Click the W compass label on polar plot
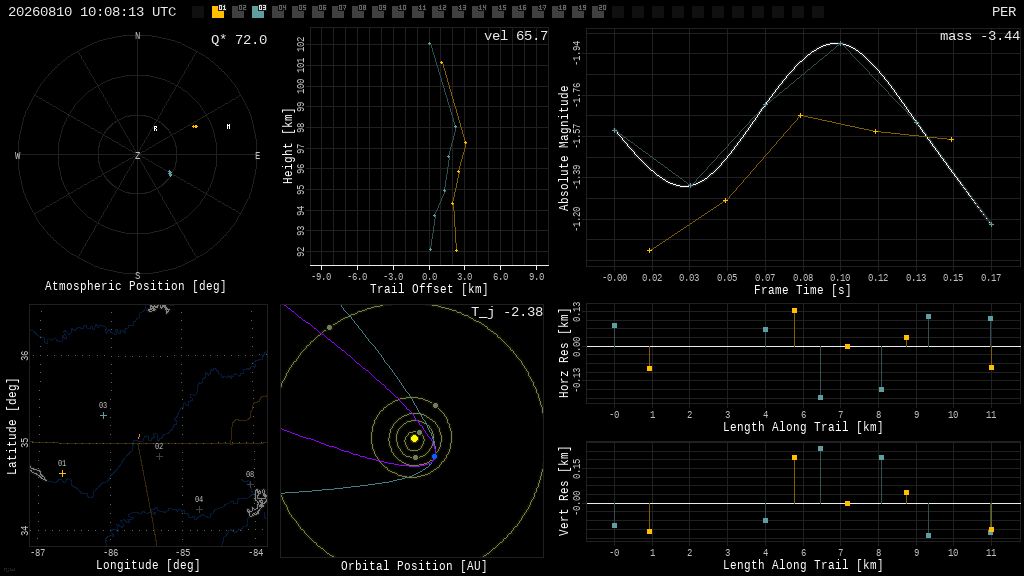Viewport: 1024px width, 576px height. pyautogui.click(x=18, y=155)
